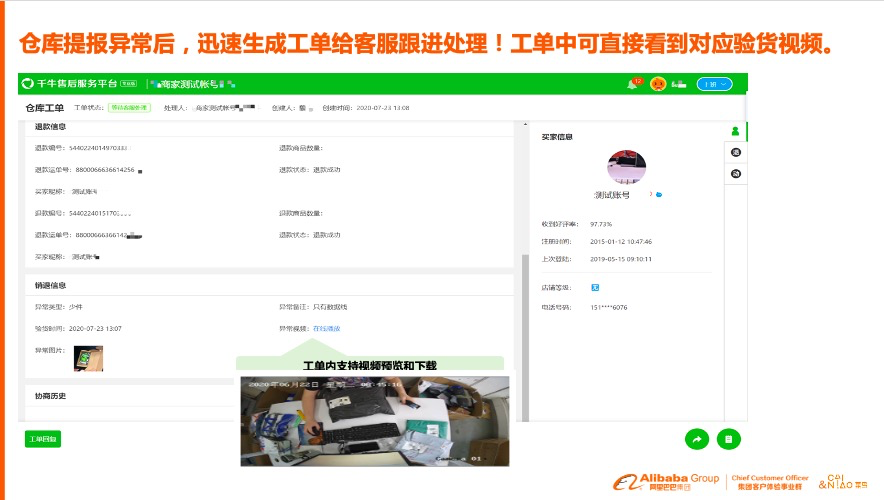
Task: Click the warehouse inspection video preview
Action: [375, 421]
